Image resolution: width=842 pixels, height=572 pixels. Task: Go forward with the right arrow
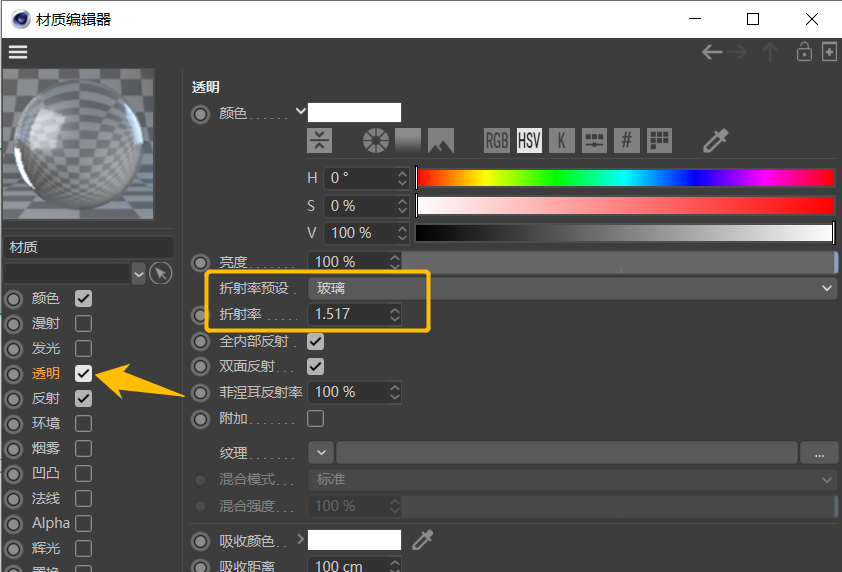click(737, 52)
